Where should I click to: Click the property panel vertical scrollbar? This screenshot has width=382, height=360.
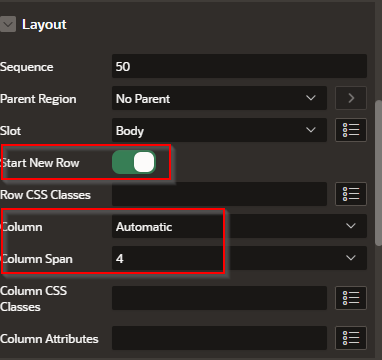click(378, 173)
